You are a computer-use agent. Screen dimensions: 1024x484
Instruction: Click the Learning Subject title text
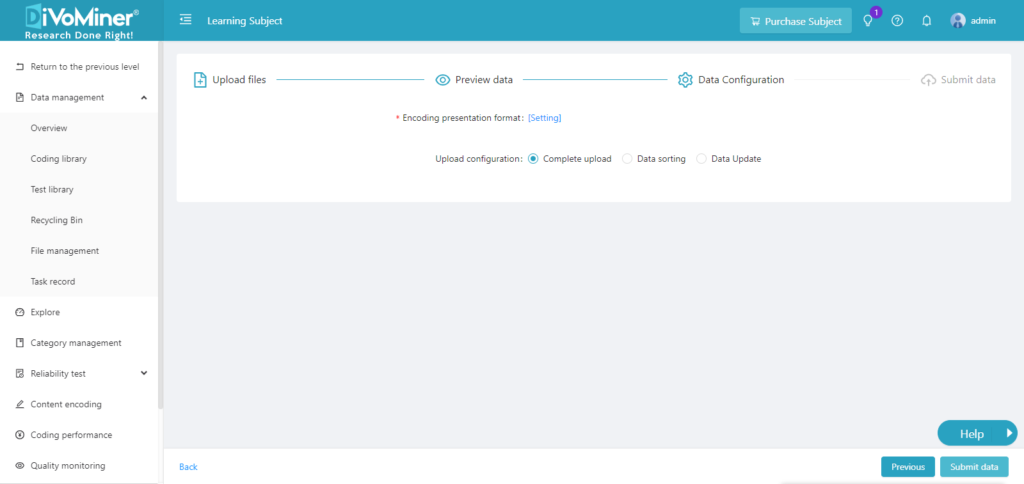[245, 21]
